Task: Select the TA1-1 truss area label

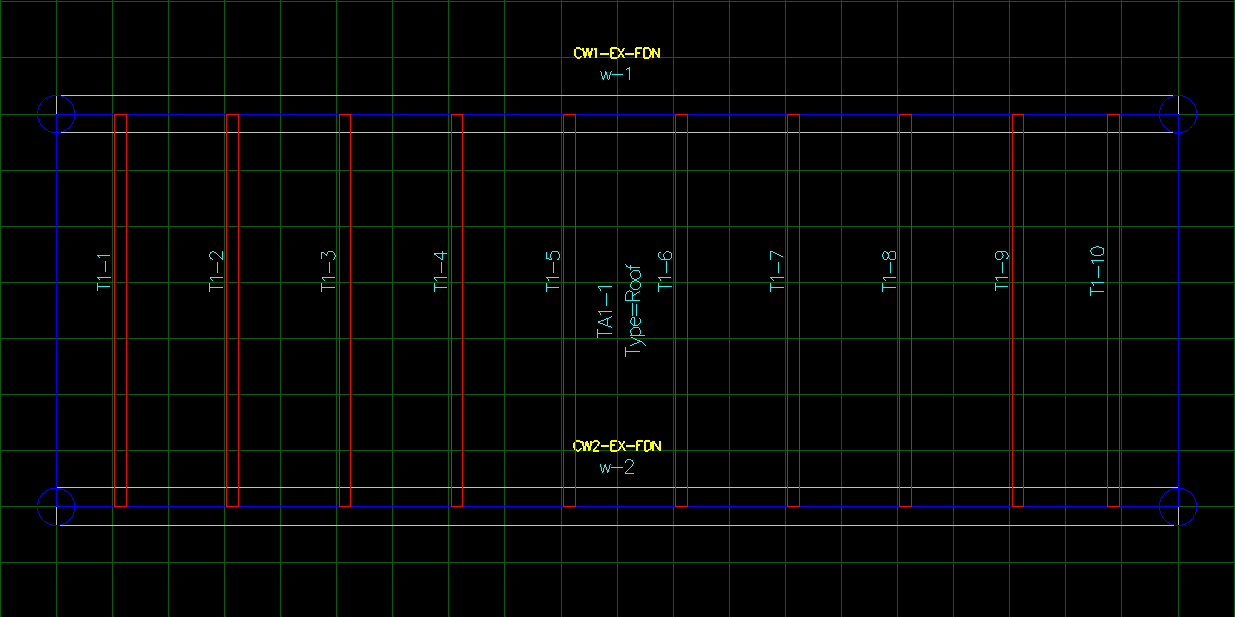Action: pos(605,311)
